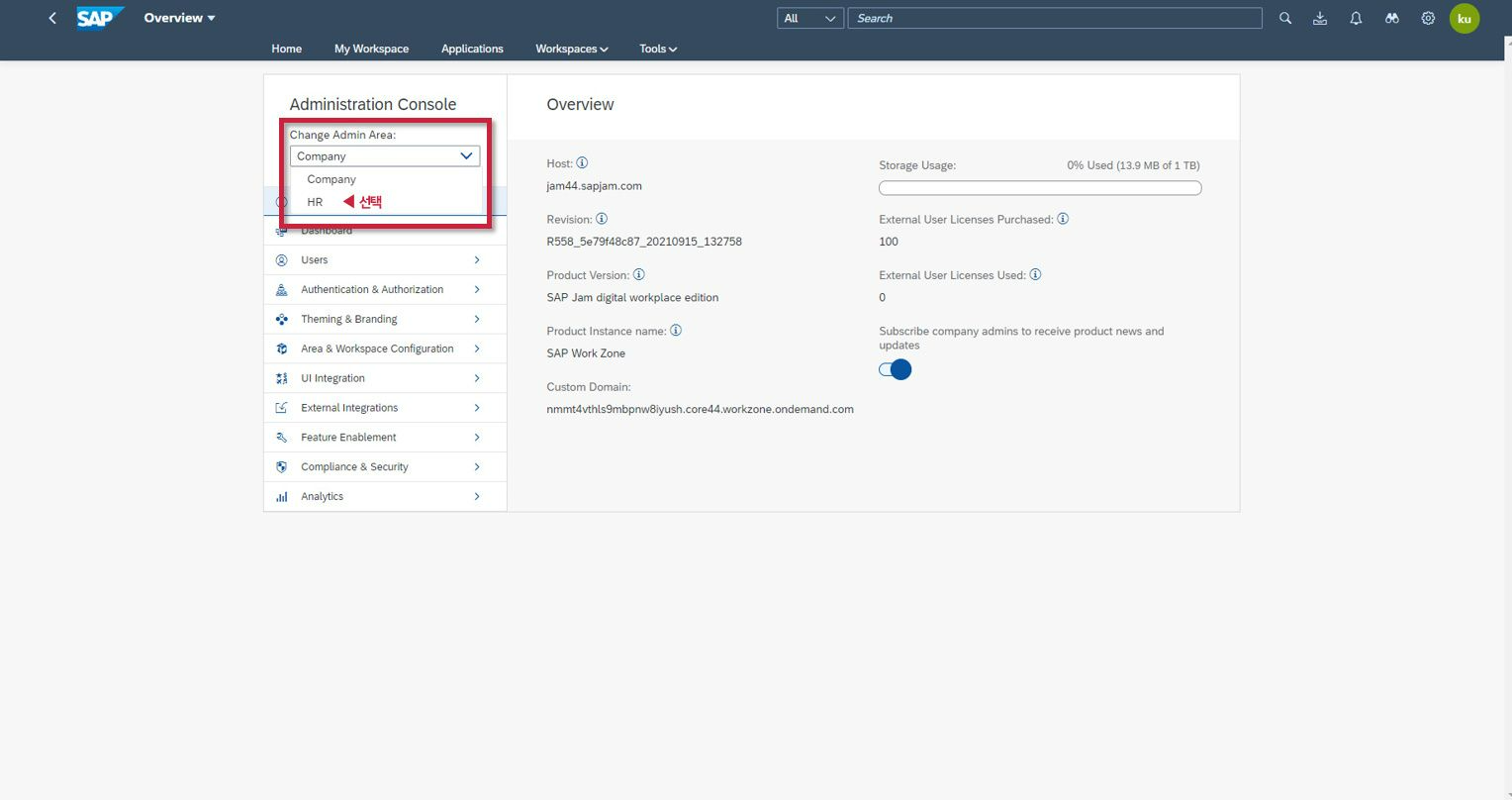1512x800 pixels.
Task: Expand the Workspaces menu
Action: click(x=572, y=49)
